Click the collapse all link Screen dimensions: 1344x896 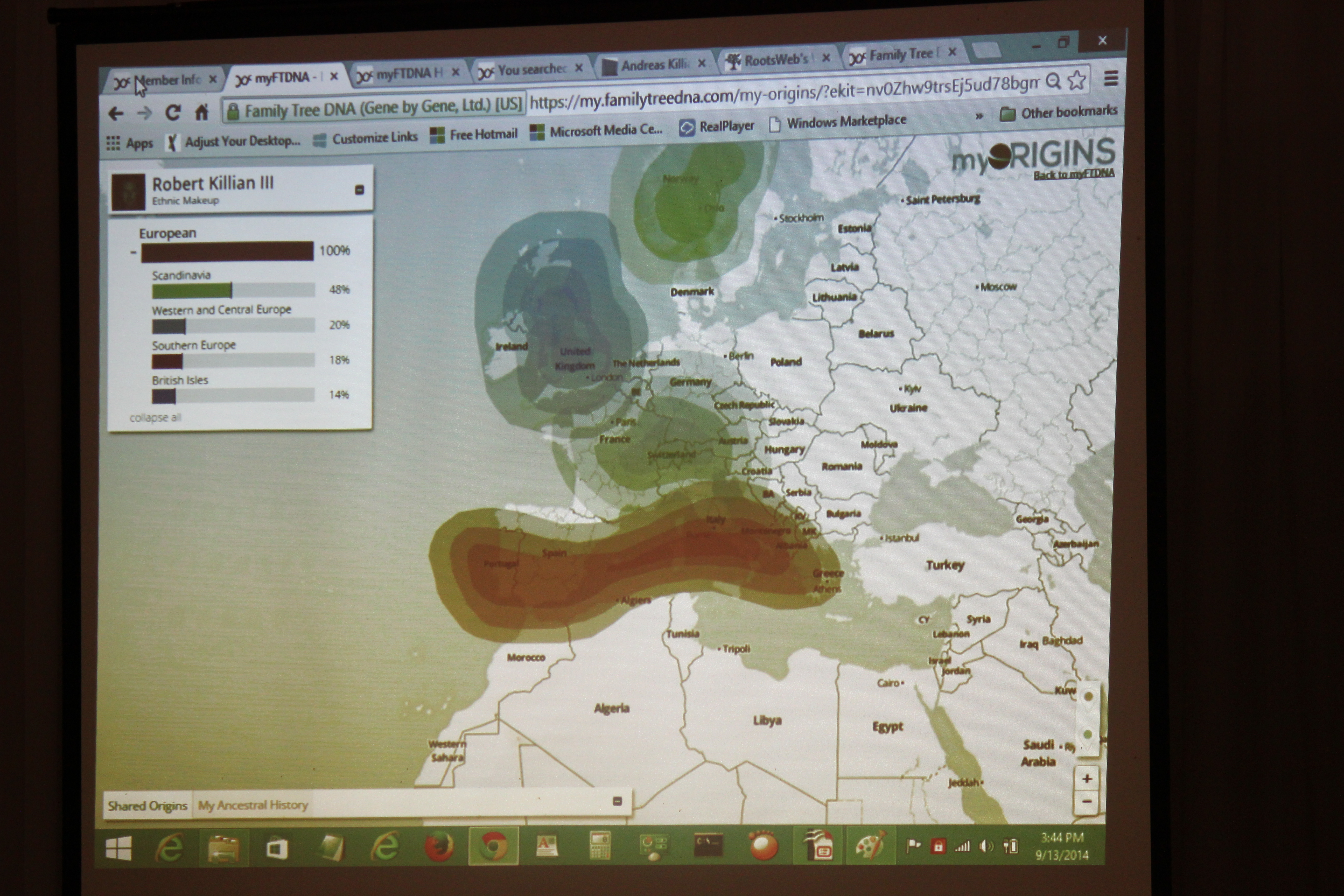156,418
